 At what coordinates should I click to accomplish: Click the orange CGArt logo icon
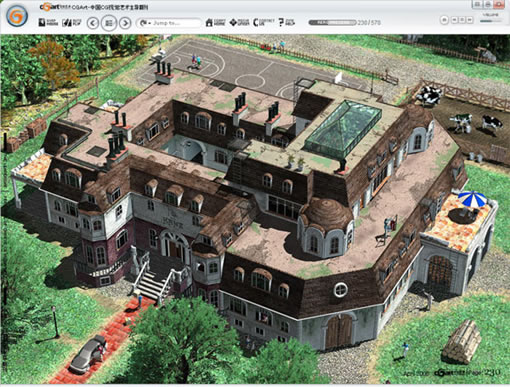[17, 16]
